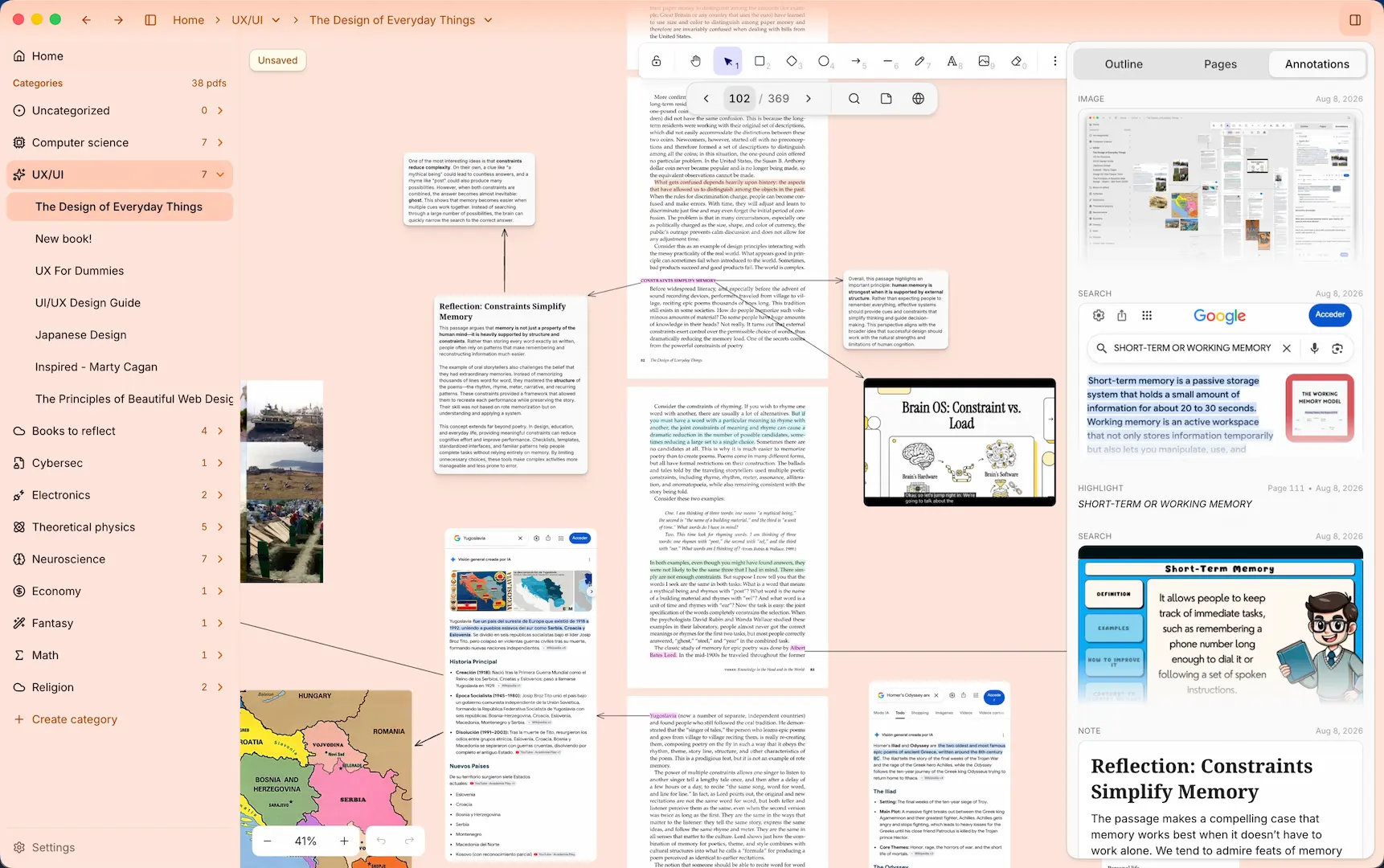Select the Ellipse shape tool
The height and width of the screenshot is (868, 1384).
(825, 61)
